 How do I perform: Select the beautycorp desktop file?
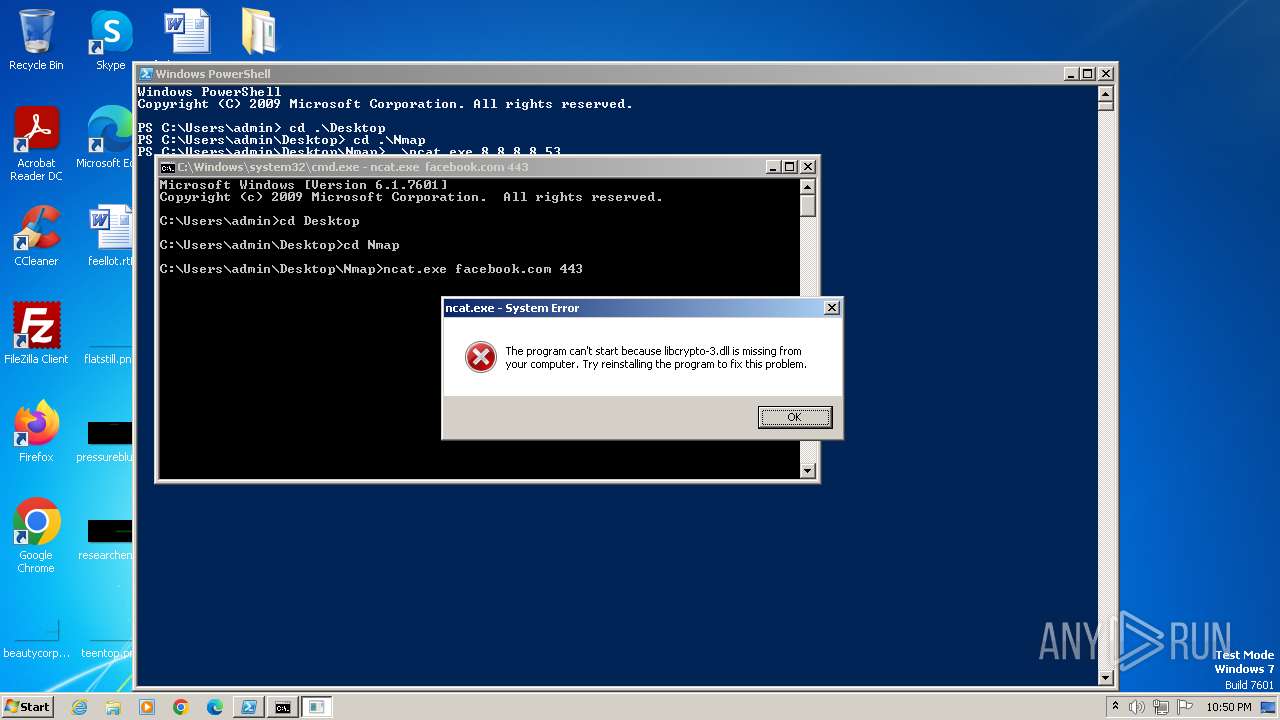pos(36,640)
